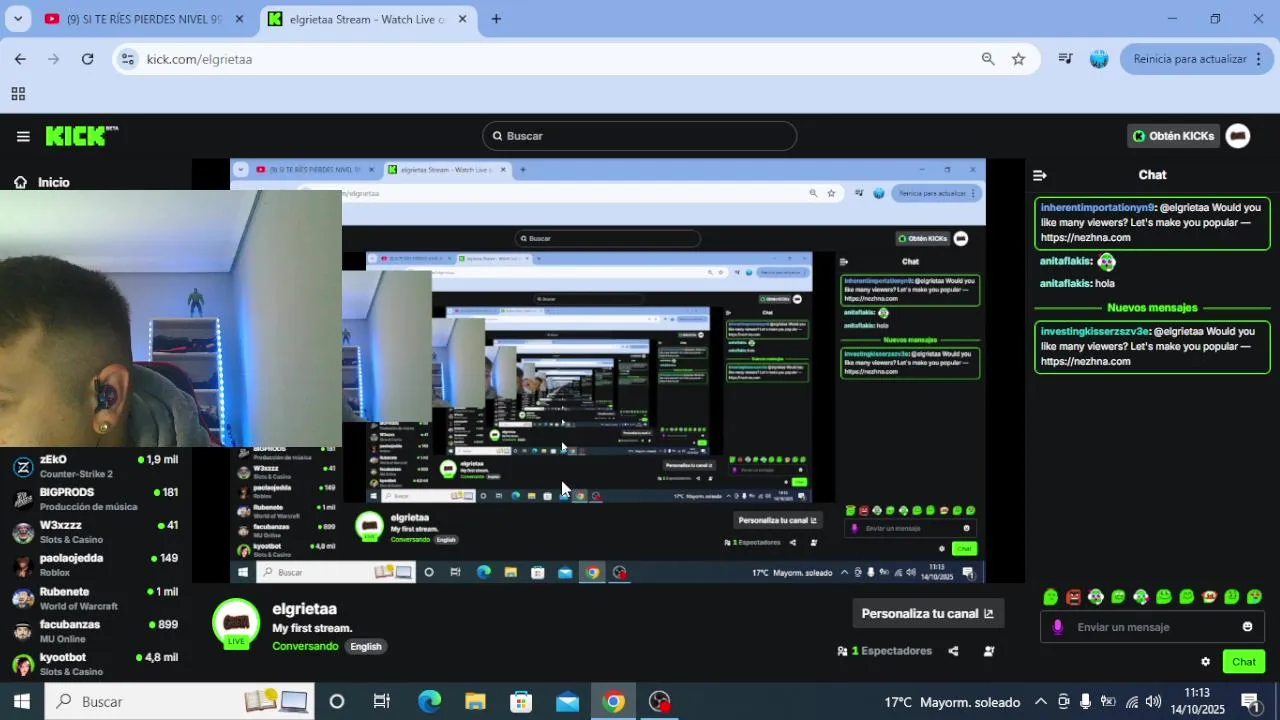
Task: Open a new browser tab
Action: point(496,19)
